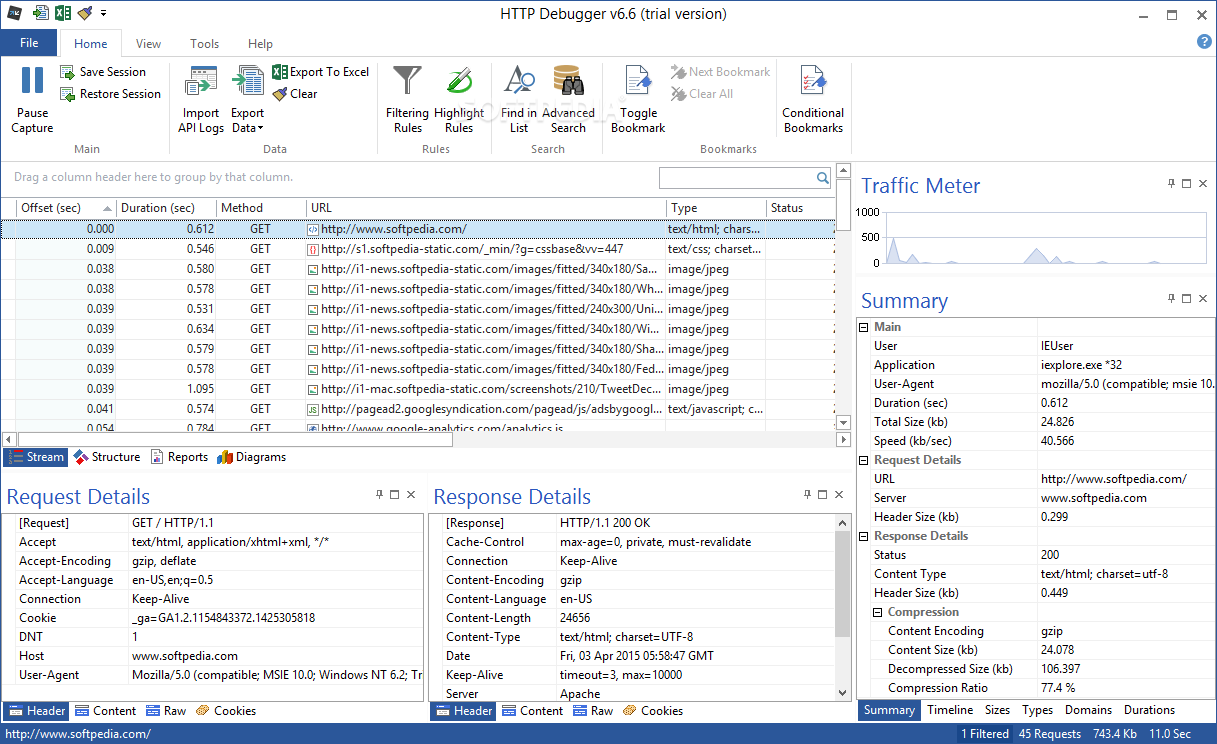1217x744 pixels.
Task: Open Highlight Rules tool
Action: [x=459, y=82]
